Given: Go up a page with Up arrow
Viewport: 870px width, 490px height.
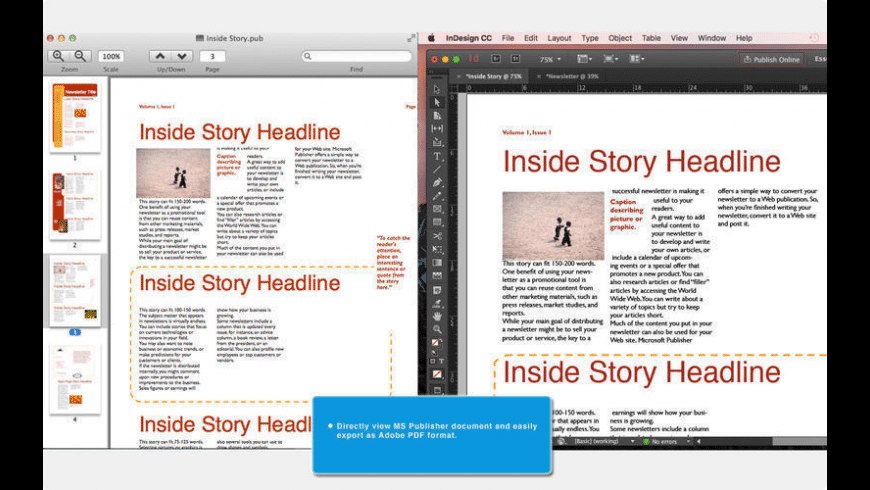Looking at the screenshot, I should tap(160, 56).
